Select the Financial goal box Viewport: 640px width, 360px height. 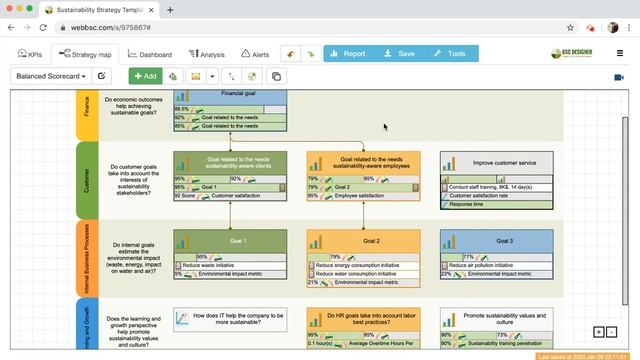coord(230,110)
